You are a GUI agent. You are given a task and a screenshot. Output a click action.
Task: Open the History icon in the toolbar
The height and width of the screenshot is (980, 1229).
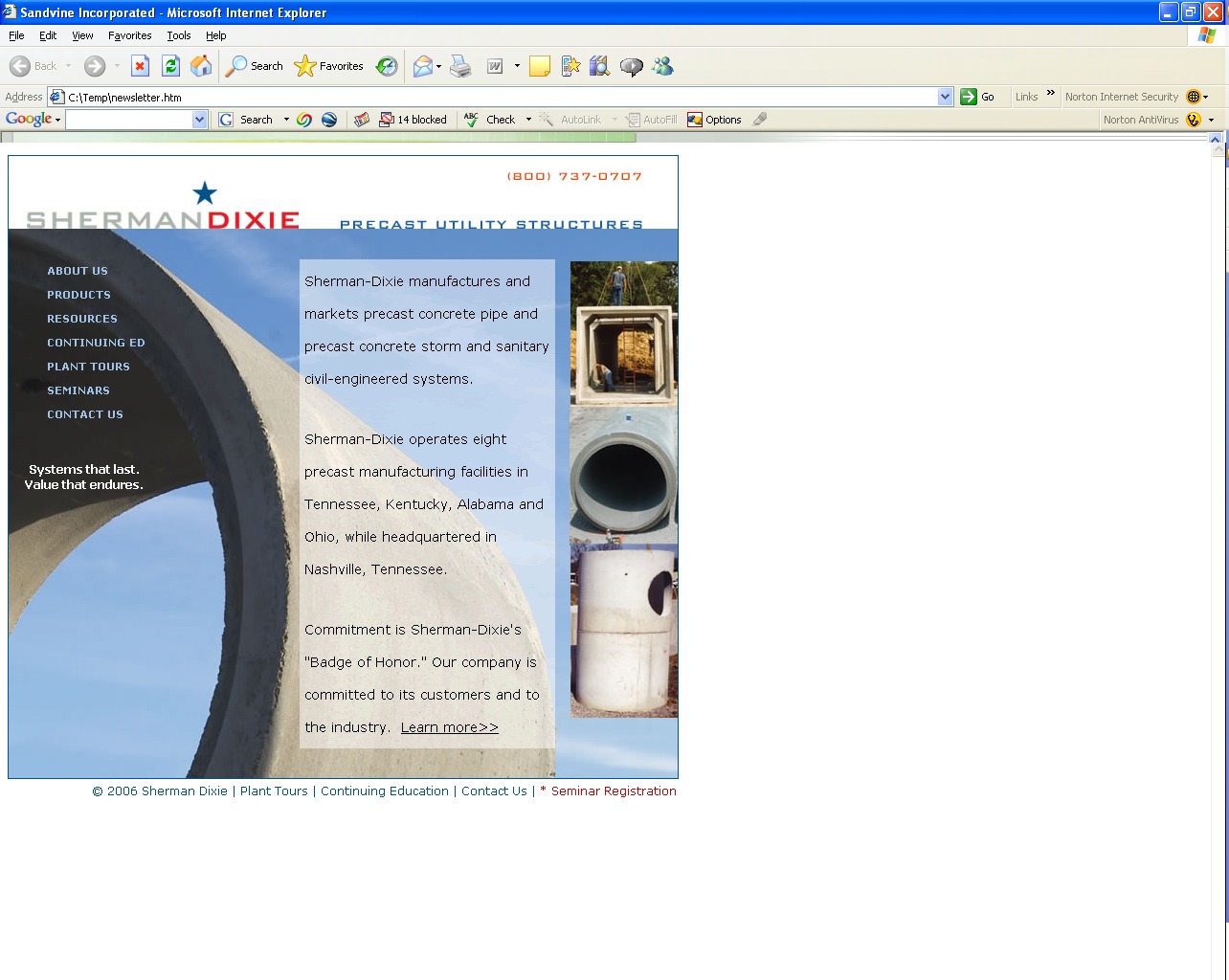click(x=387, y=66)
